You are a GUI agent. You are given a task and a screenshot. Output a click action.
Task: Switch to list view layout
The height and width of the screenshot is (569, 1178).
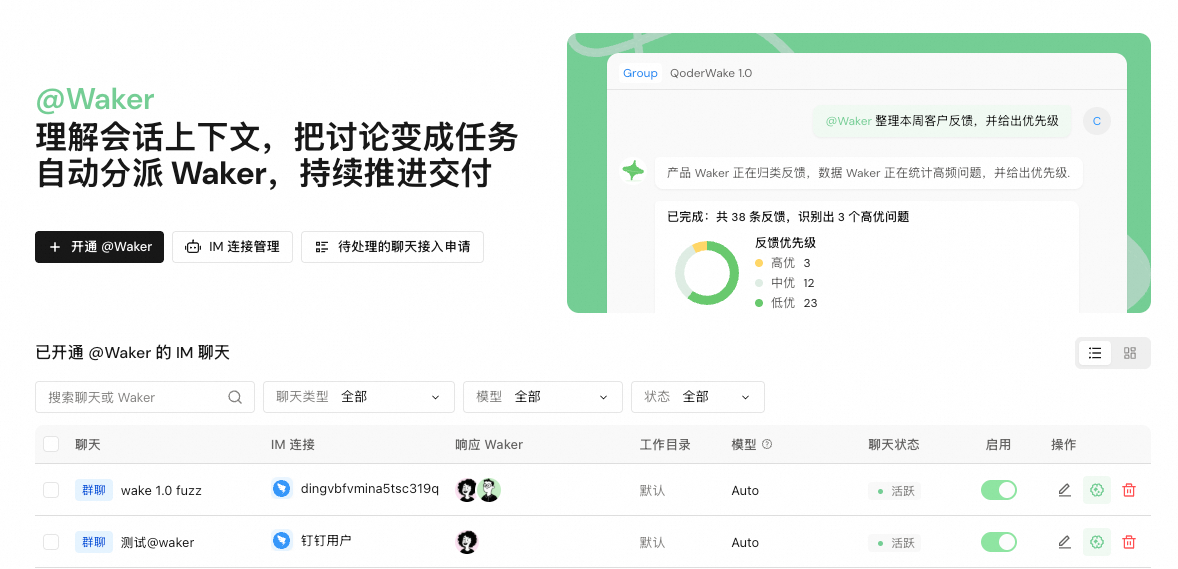pyautogui.click(x=1095, y=353)
